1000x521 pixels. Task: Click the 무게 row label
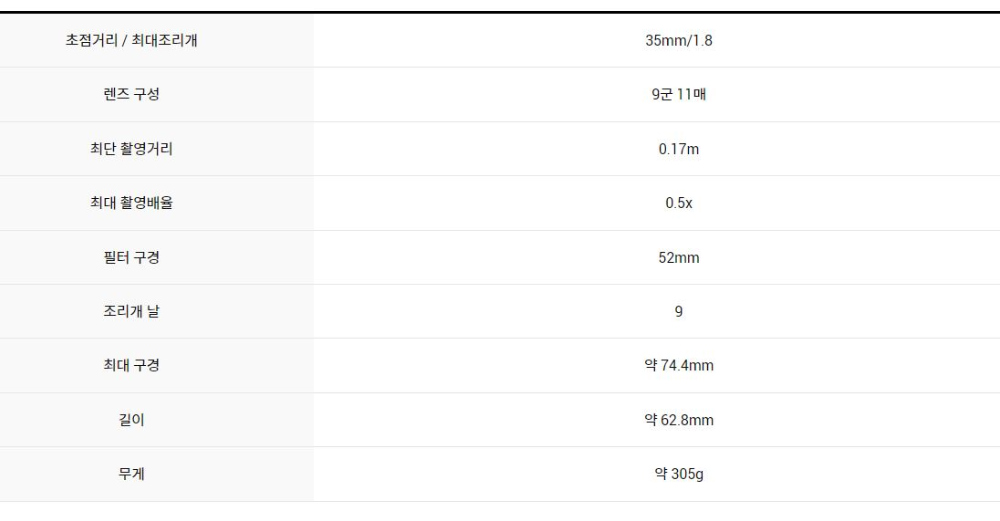pos(138,474)
